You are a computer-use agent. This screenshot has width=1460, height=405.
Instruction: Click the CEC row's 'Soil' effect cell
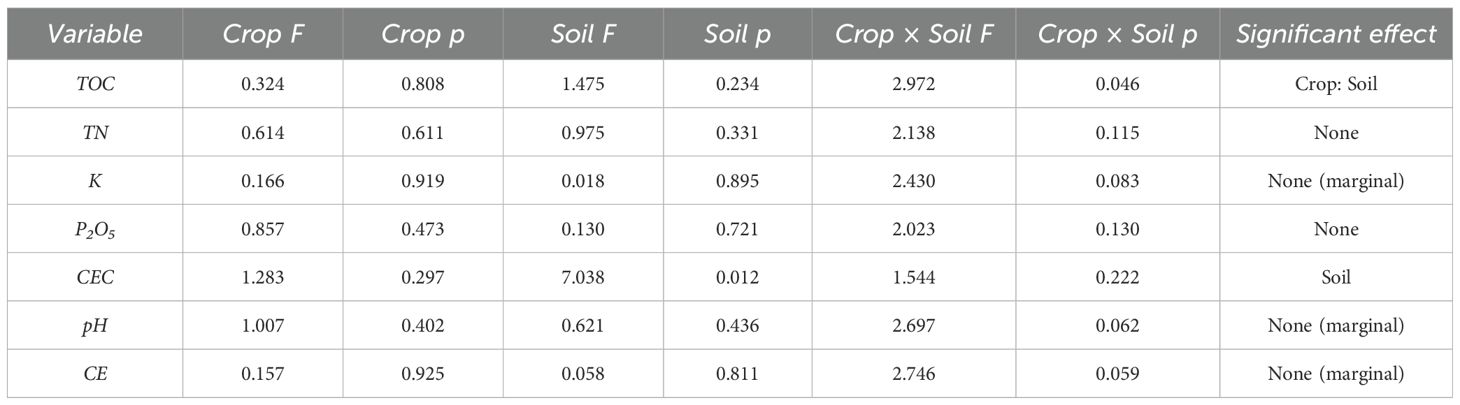(1335, 277)
